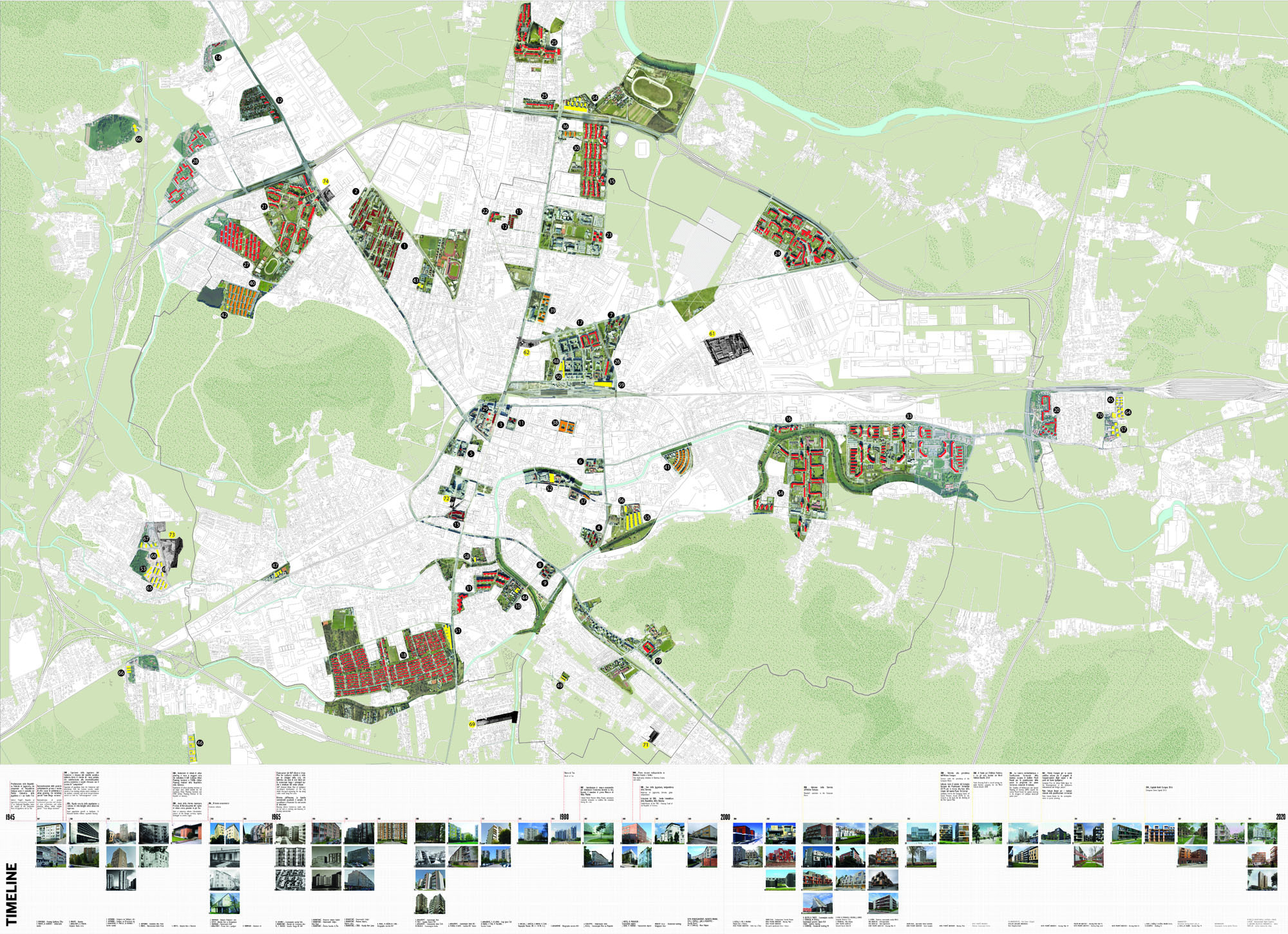Click the 1945 year label on timeline

point(10,817)
